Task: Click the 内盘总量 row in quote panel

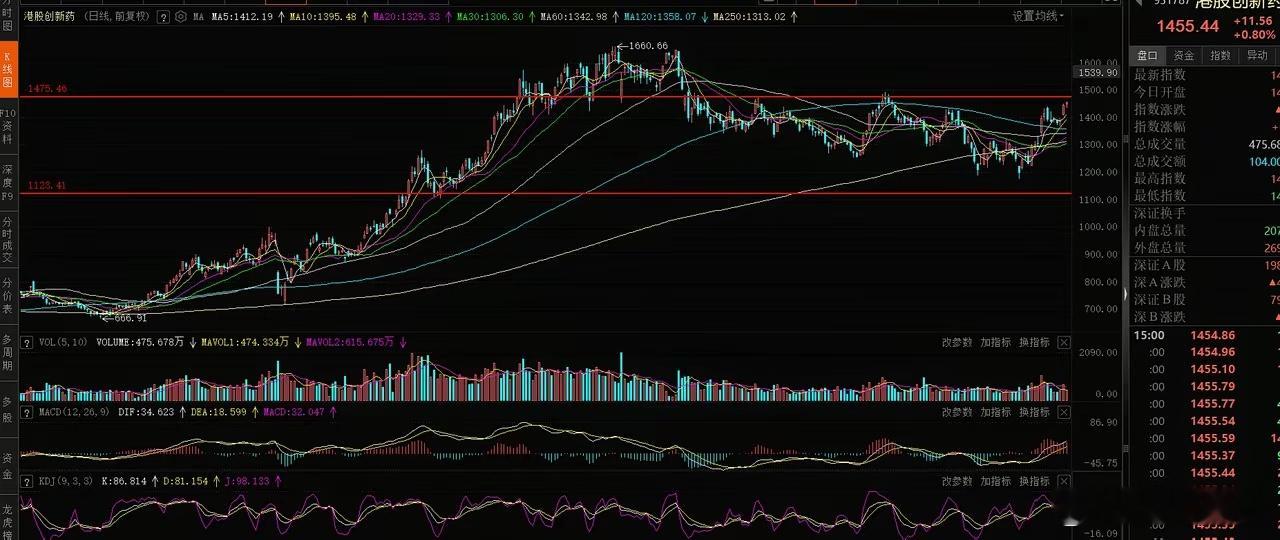Action: click(1204, 230)
